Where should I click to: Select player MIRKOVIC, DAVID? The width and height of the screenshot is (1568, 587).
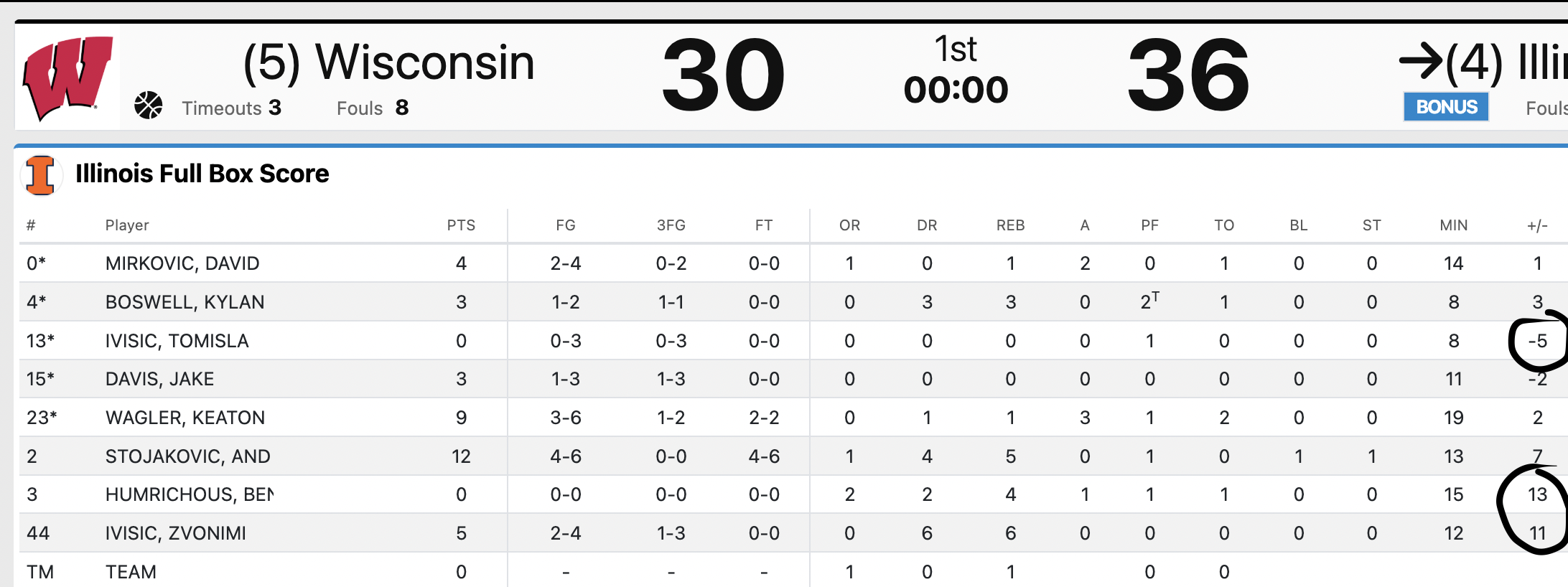tap(182, 263)
